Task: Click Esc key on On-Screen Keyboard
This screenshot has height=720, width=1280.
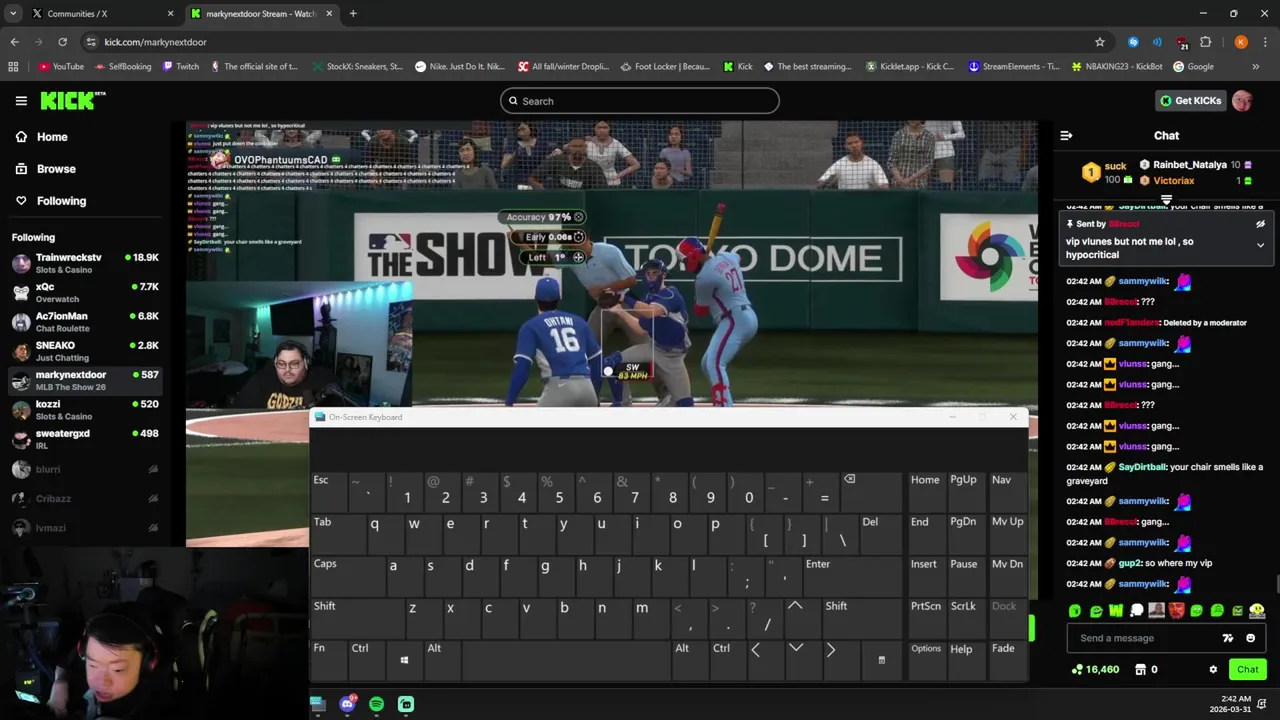Action: click(328, 492)
